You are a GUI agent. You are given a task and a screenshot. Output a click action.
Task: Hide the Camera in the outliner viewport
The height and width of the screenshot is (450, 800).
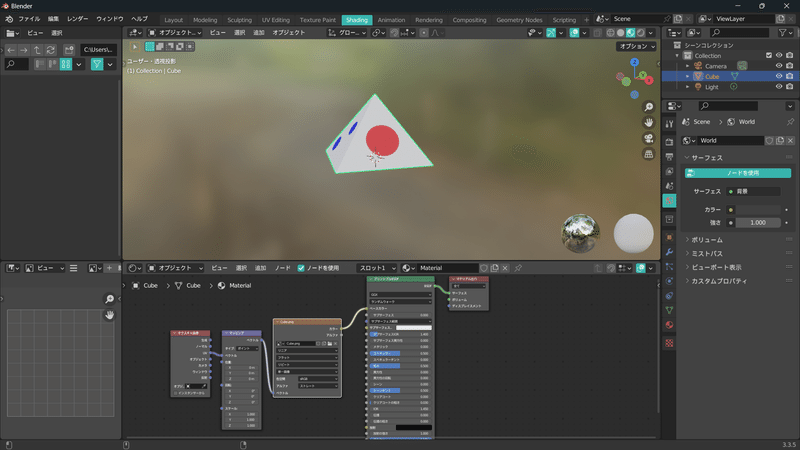point(779,66)
